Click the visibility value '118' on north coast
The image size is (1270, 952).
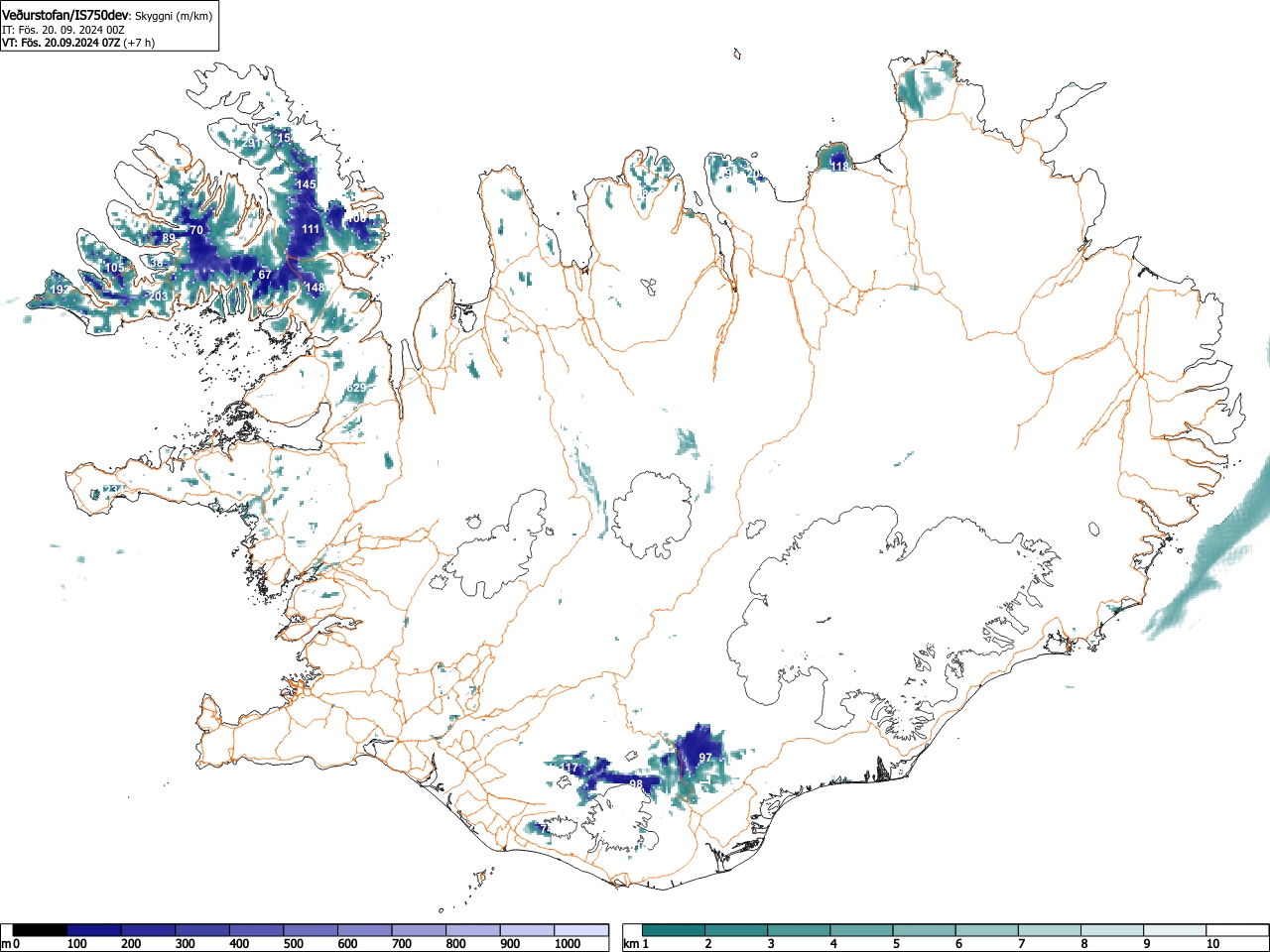pyautogui.click(x=839, y=167)
